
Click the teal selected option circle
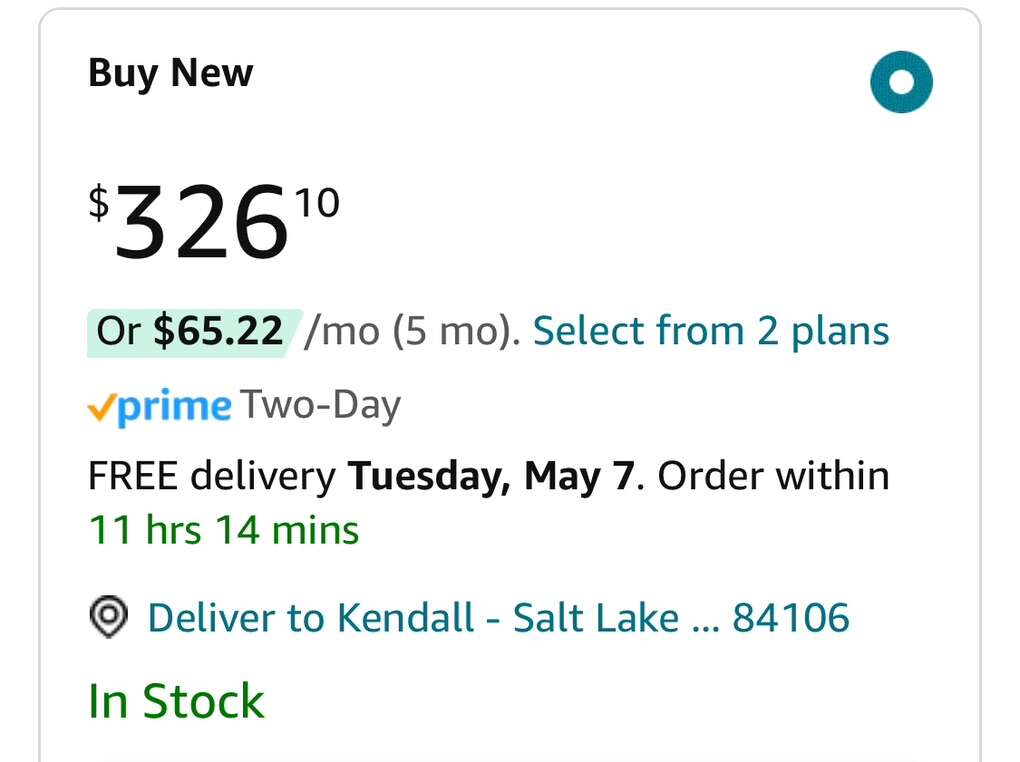[899, 81]
